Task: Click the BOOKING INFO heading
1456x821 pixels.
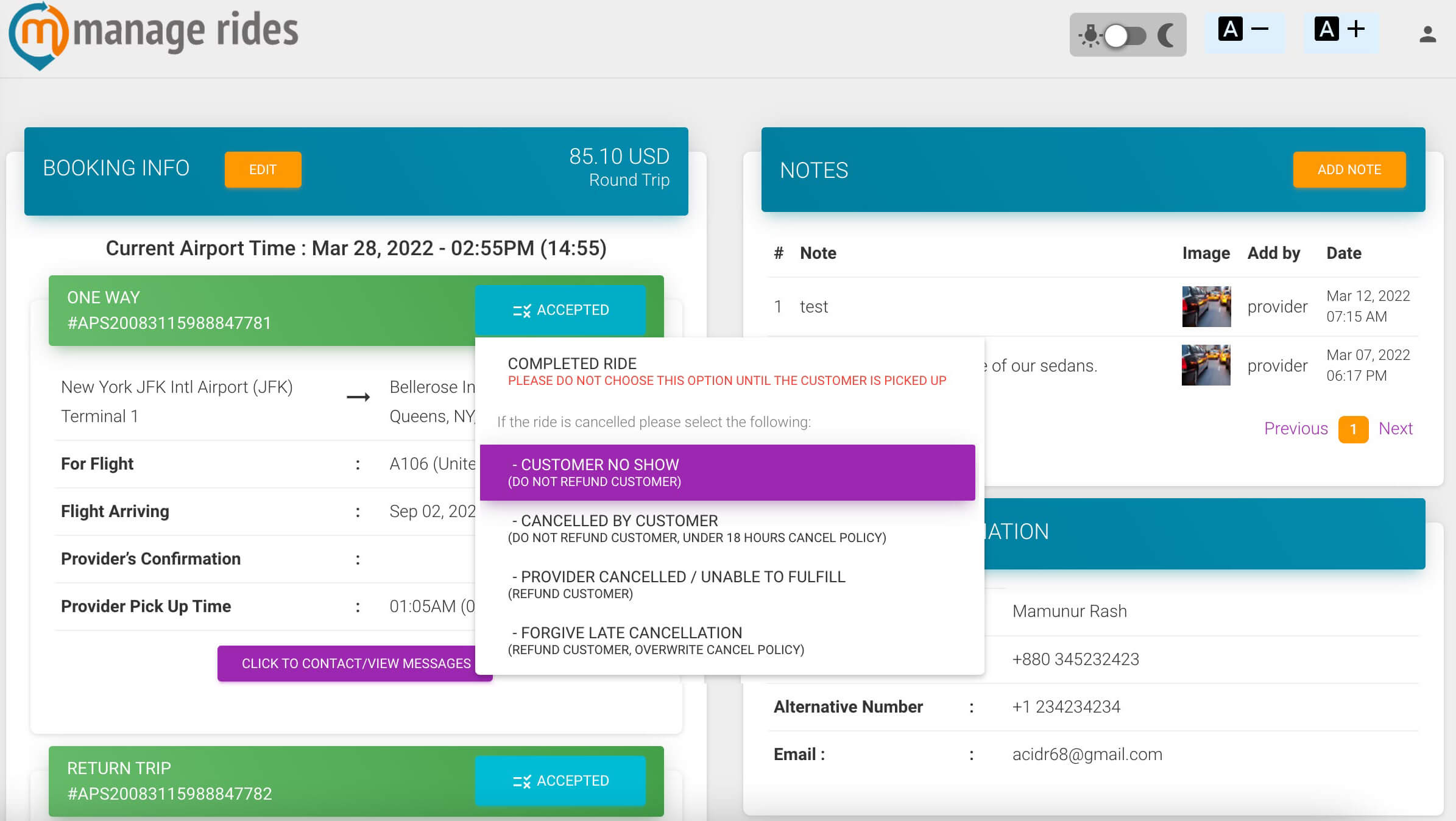Action: [116, 168]
